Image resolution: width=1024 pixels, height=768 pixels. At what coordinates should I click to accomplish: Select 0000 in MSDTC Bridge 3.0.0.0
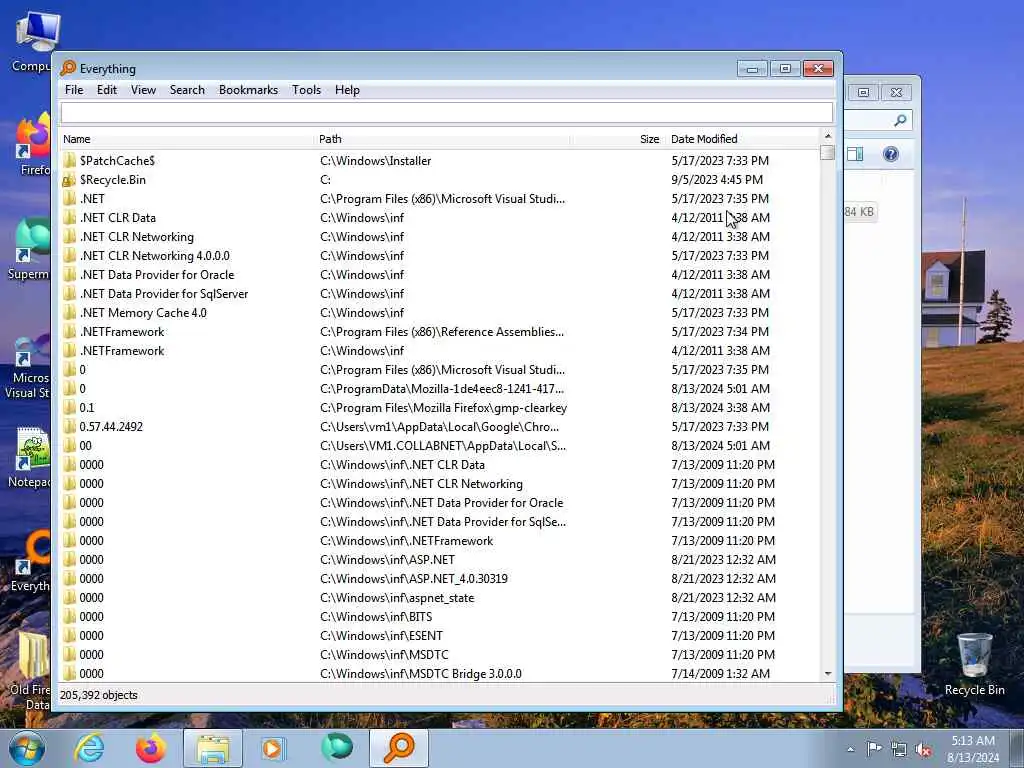91,673
